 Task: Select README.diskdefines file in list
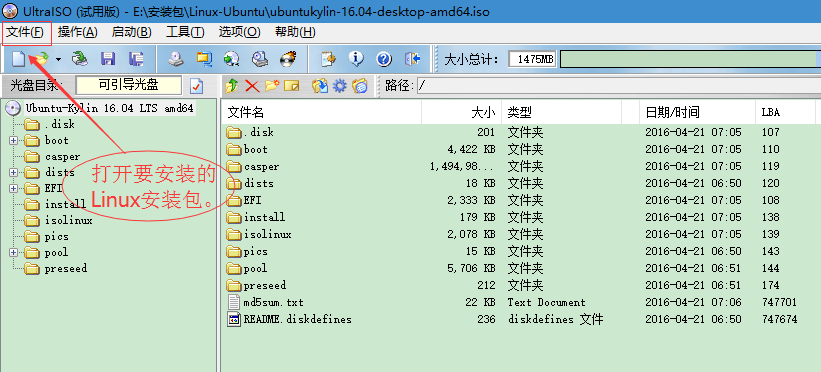[518, 319]
